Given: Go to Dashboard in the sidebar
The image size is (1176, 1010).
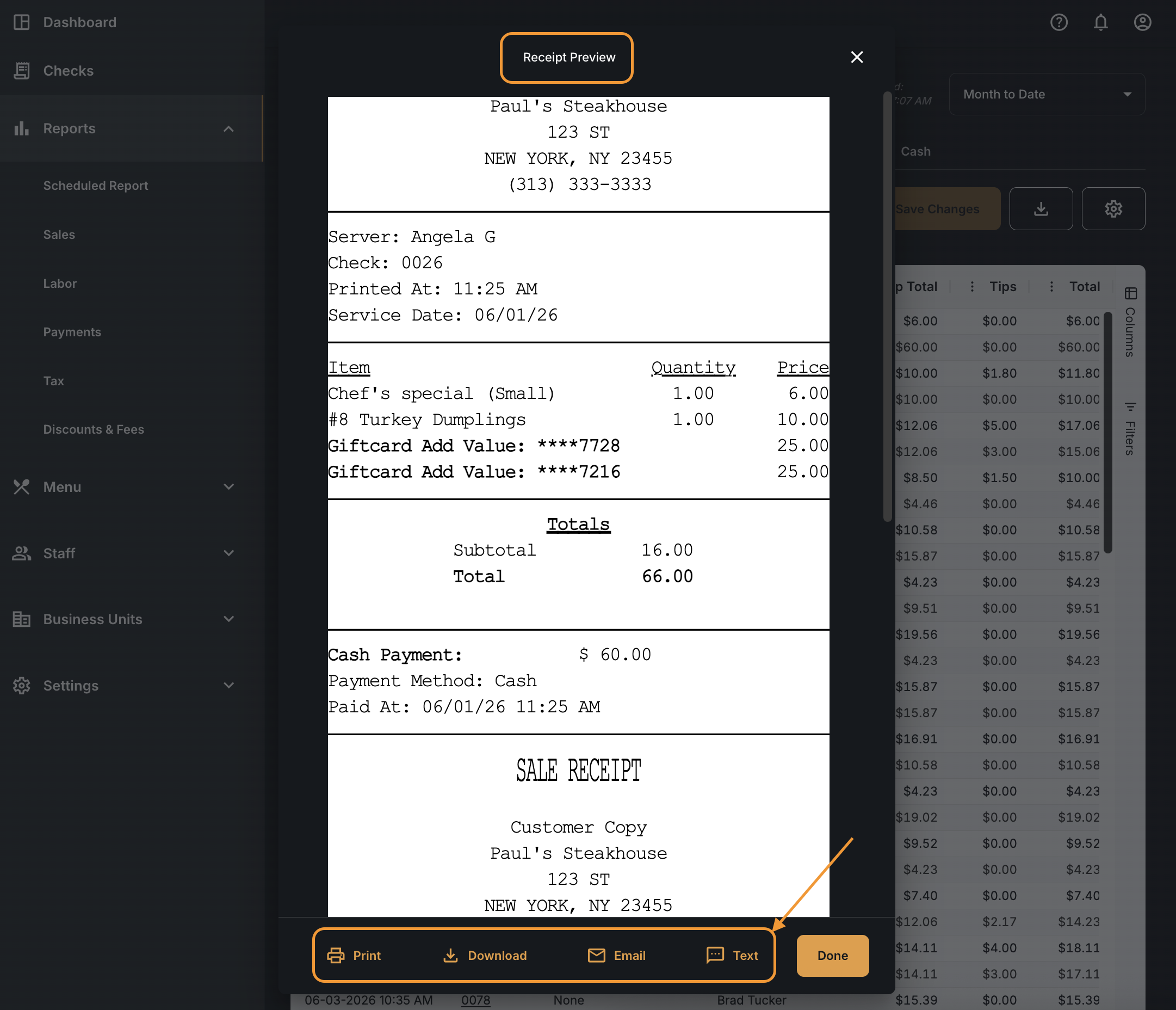Looking at the screenshot, I should tap(79, 22).
